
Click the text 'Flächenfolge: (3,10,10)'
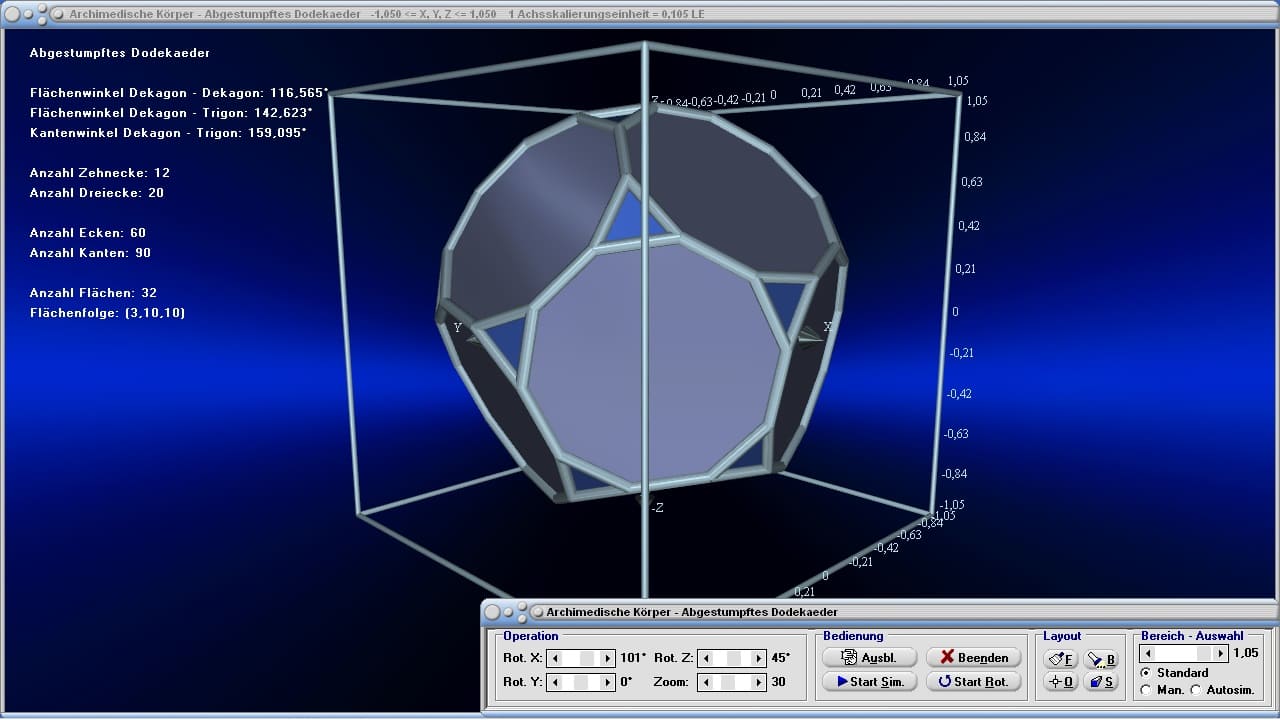pos(107,313)
